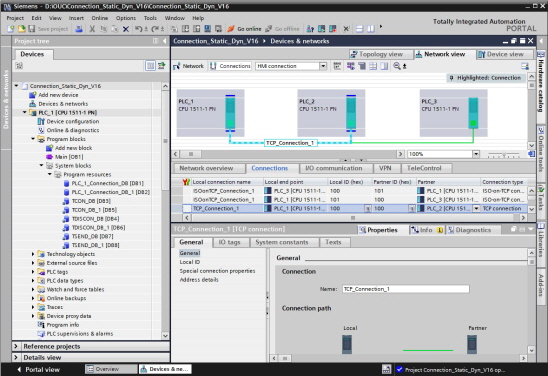Expand the Watch and force tables folder
Image resolution: width=548 pixels, height=376 pixels.
tap(33, 289)
